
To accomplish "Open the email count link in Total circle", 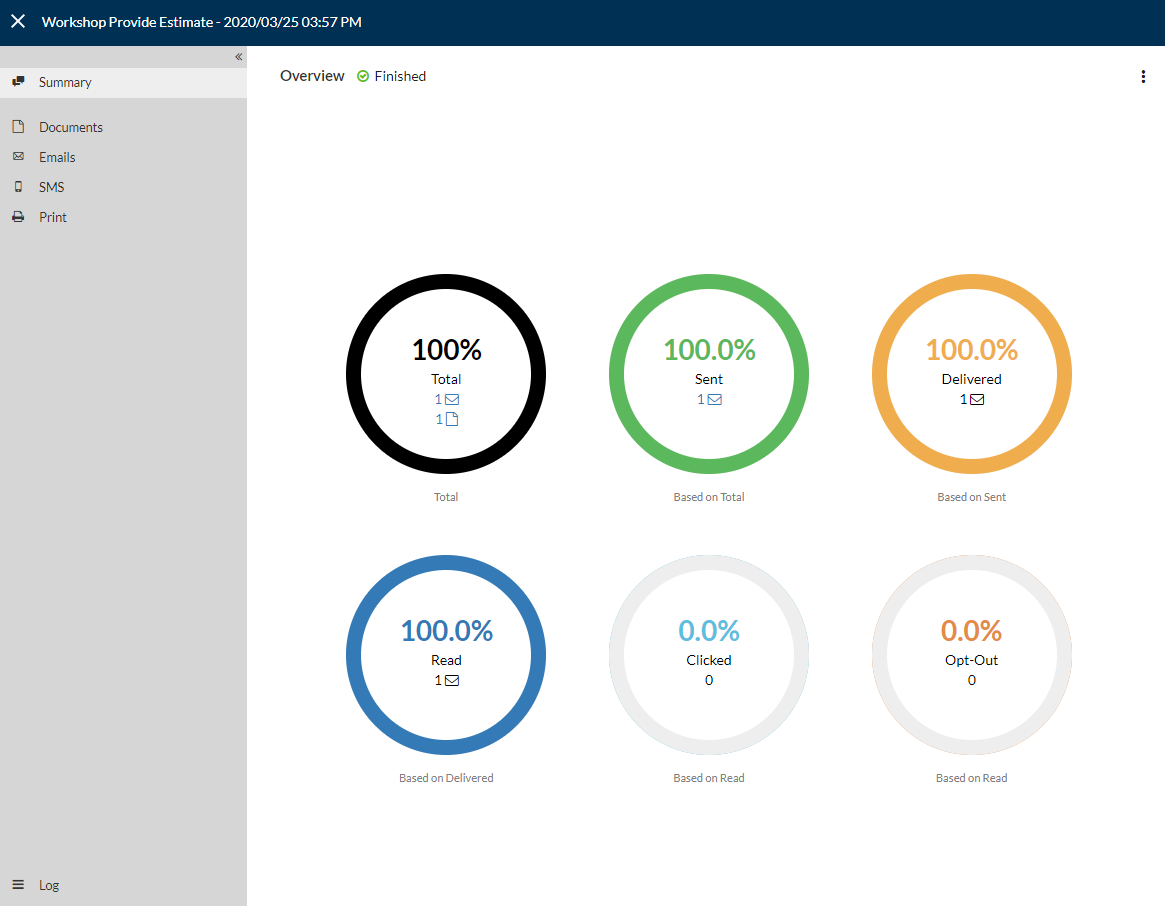I will pyautogui.click(x=447, y=399).
